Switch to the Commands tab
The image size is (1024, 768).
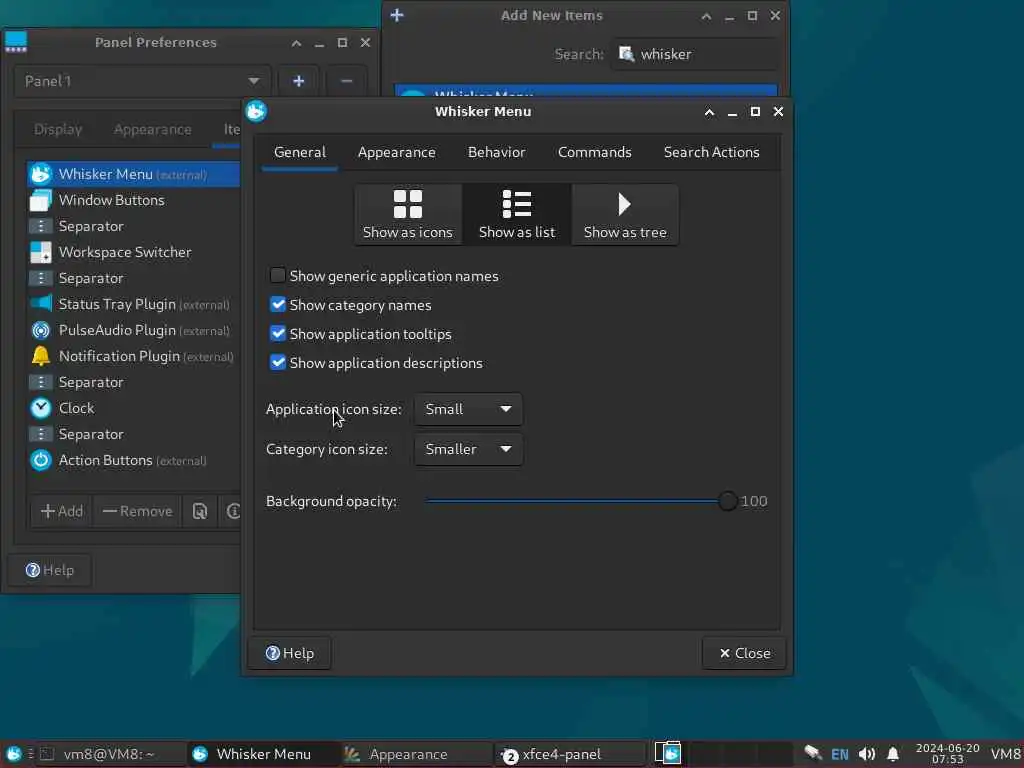[x=594, y=152]
